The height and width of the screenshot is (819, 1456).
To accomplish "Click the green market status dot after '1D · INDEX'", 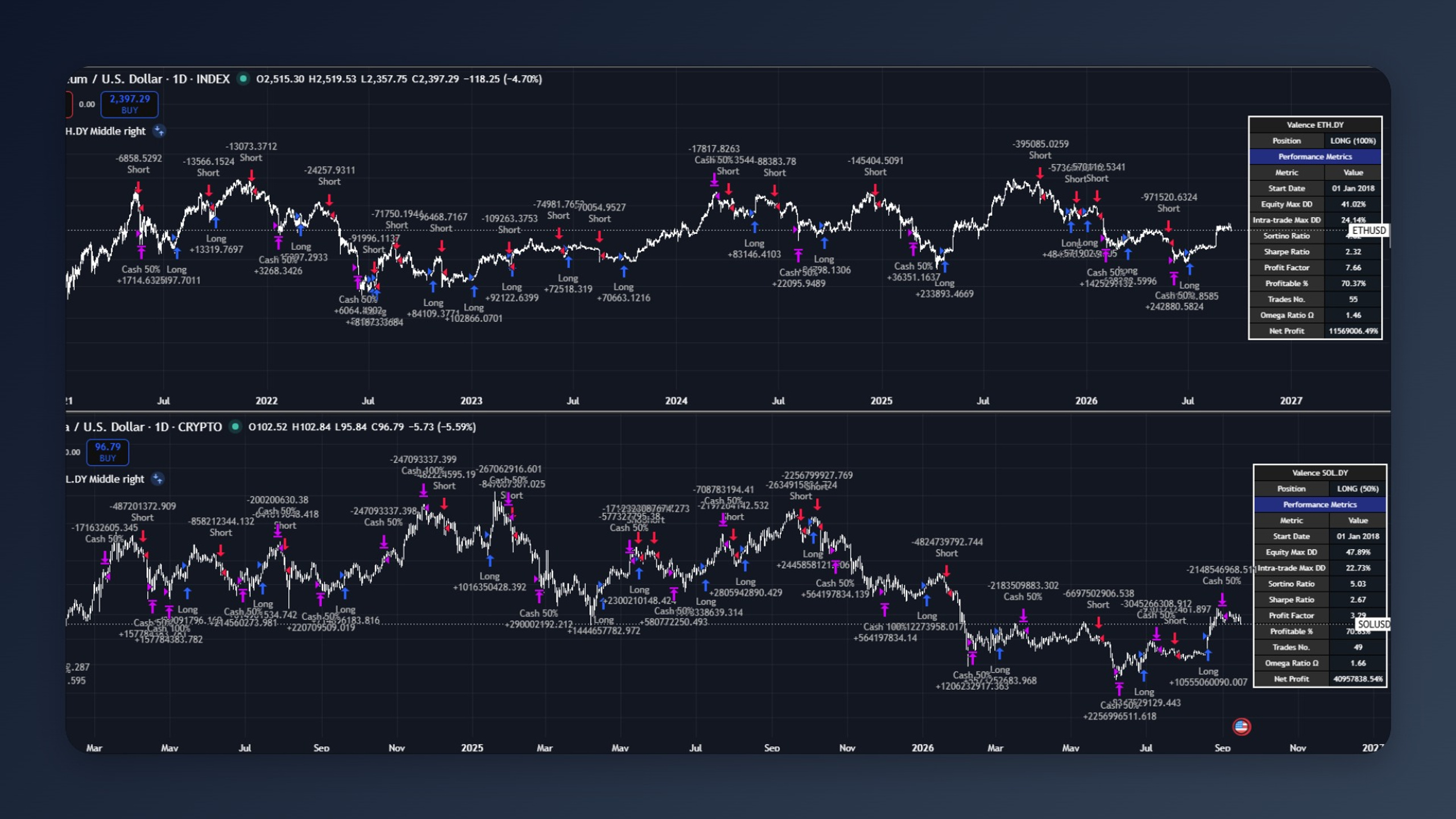I will (x=243, y=79).
